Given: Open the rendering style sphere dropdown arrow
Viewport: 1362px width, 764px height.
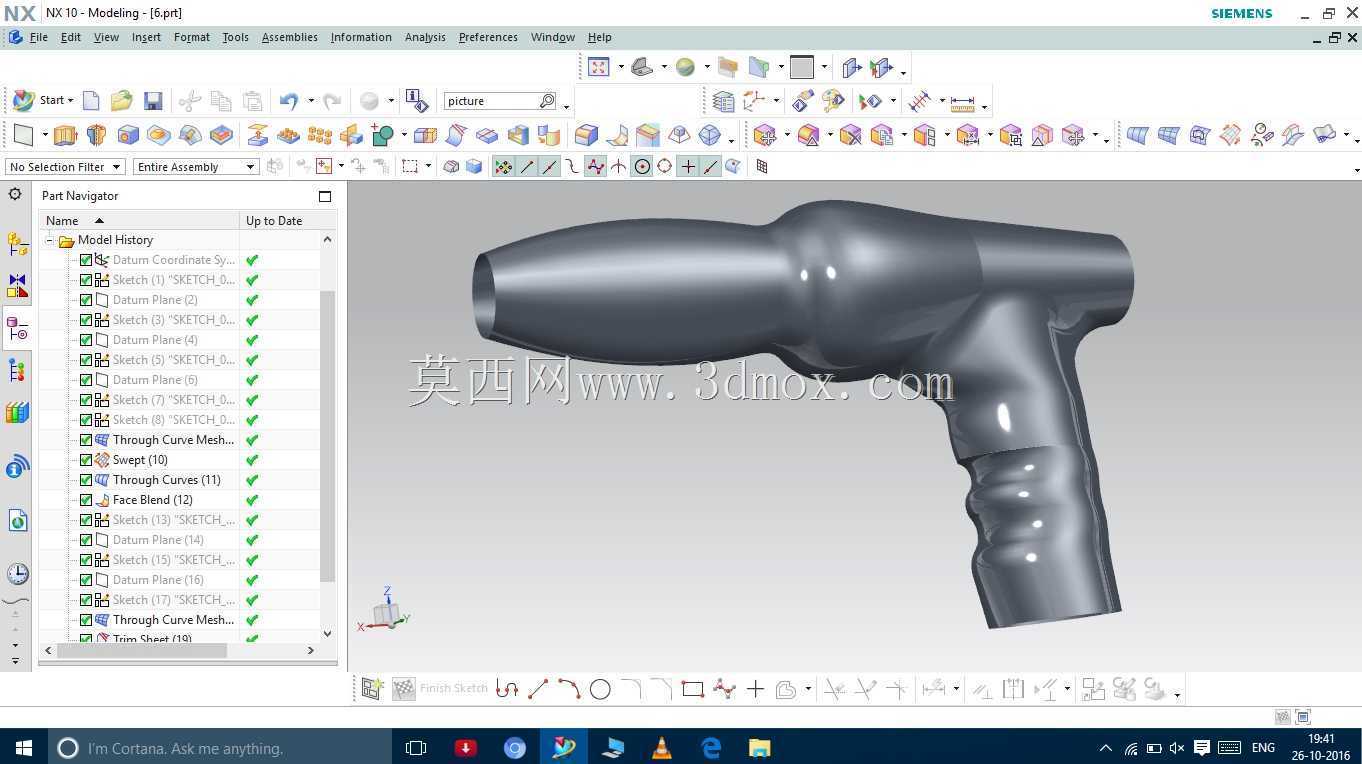Looking at the screenshot, I should click(707, 67).
